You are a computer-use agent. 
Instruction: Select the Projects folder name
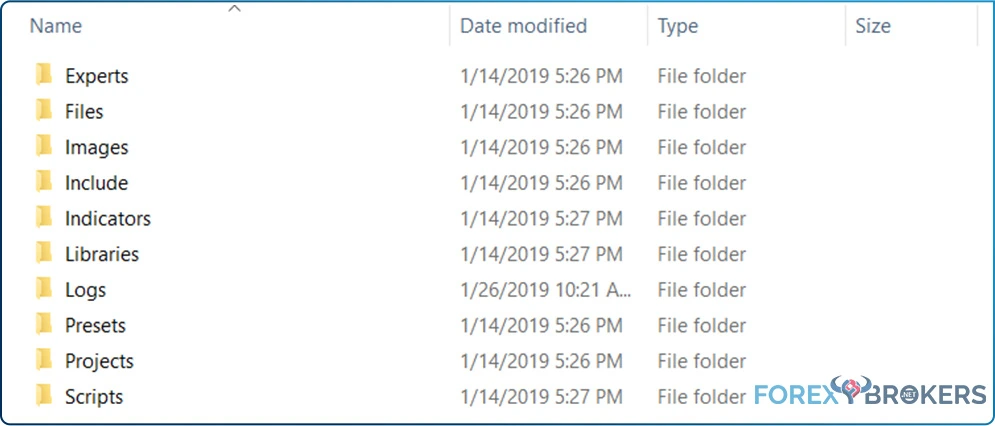click(x=100, y=361)
